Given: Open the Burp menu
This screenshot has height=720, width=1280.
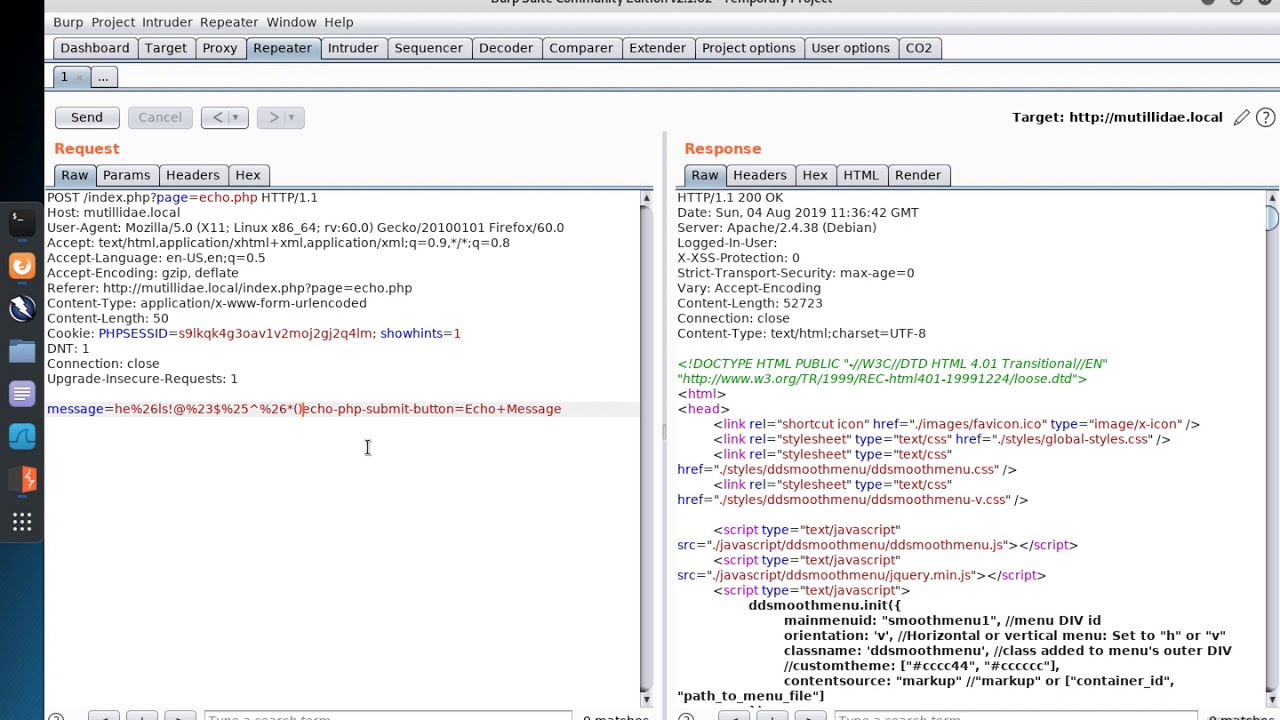Looking at the screenshot, I should [68, 22].
